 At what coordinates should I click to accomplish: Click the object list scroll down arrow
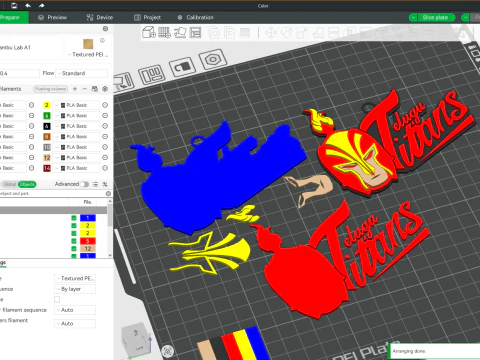110,255
